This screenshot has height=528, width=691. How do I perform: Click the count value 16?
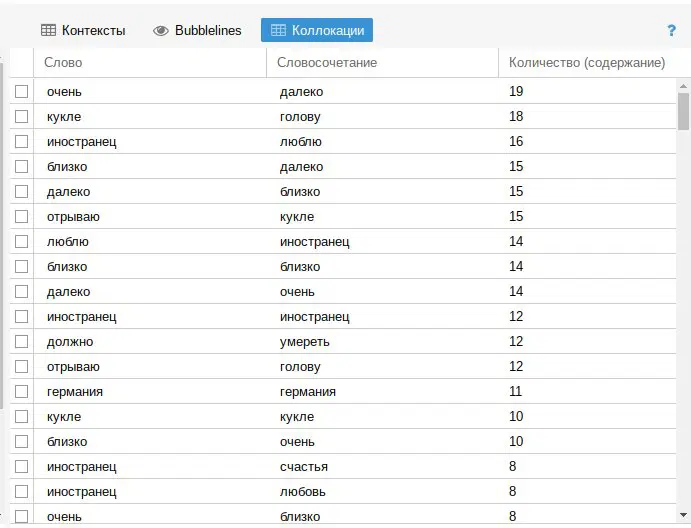tap(516, 141)
